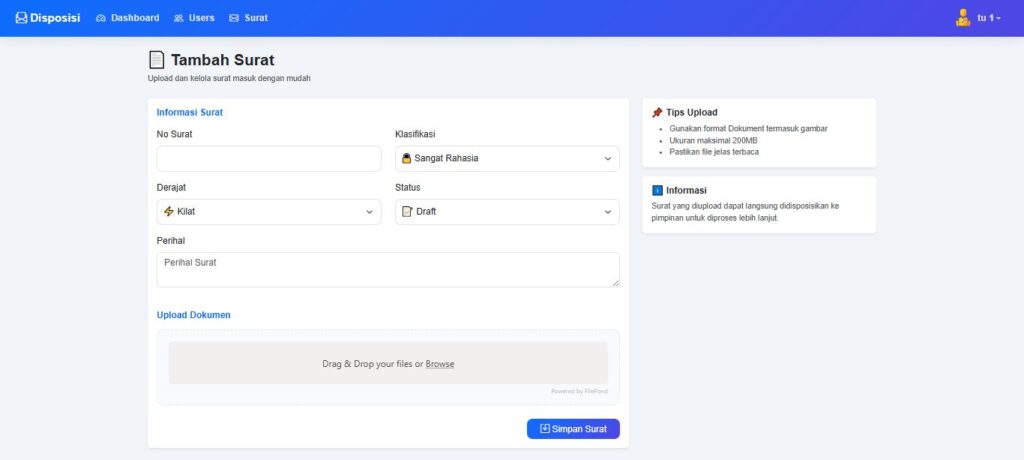Image resolution: width=1024 pixels, height=460 pixels.
Task: Click the user avatar icon beside tu 1
Action: pyautogui.click(x=963, y=18)
